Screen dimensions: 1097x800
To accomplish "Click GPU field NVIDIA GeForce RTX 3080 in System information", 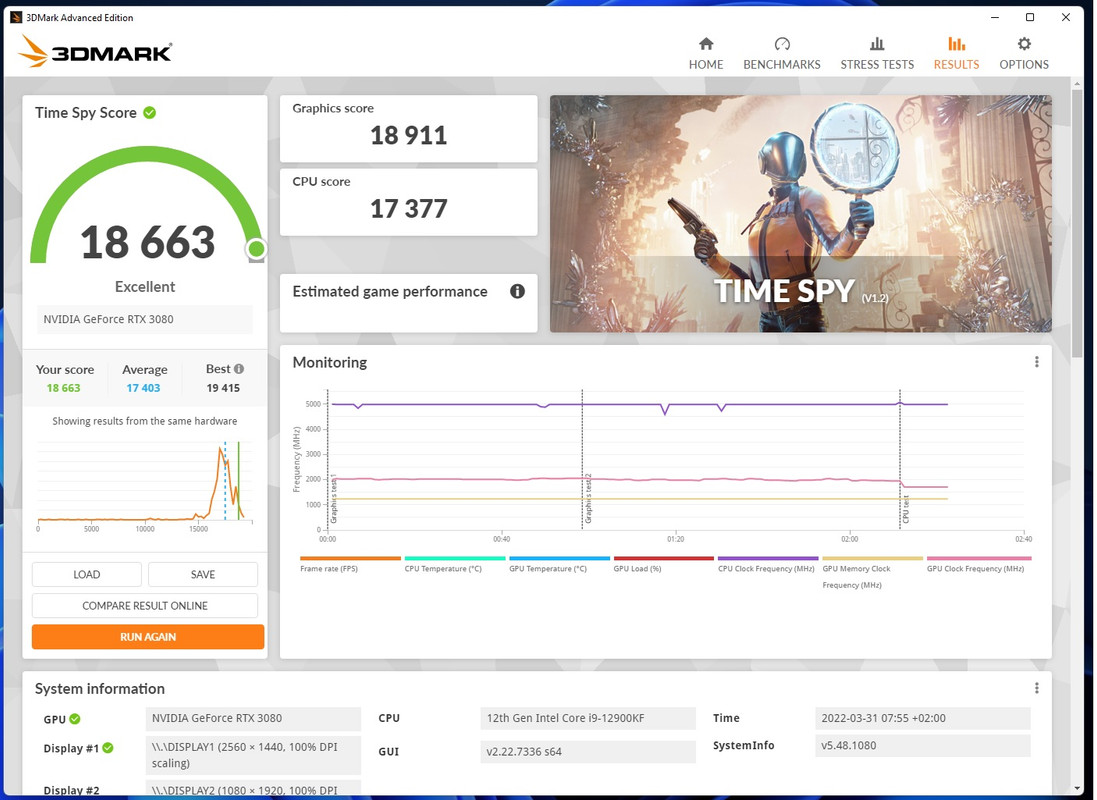I will coord(253,718).
